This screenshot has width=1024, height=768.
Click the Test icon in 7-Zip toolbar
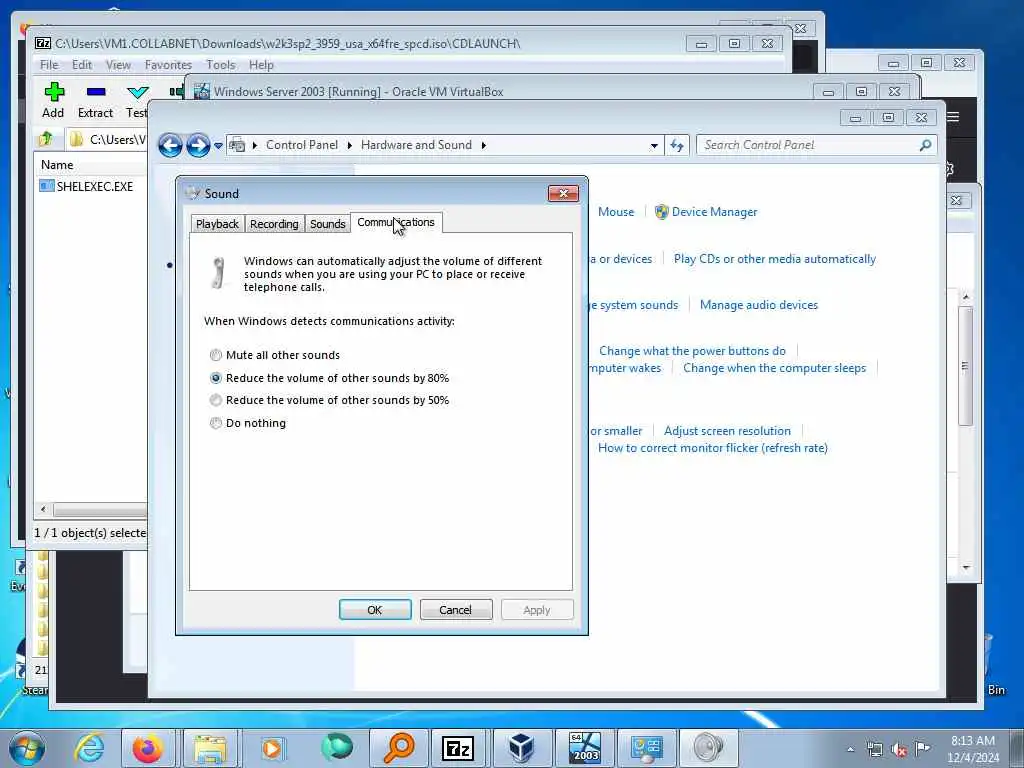138,92
